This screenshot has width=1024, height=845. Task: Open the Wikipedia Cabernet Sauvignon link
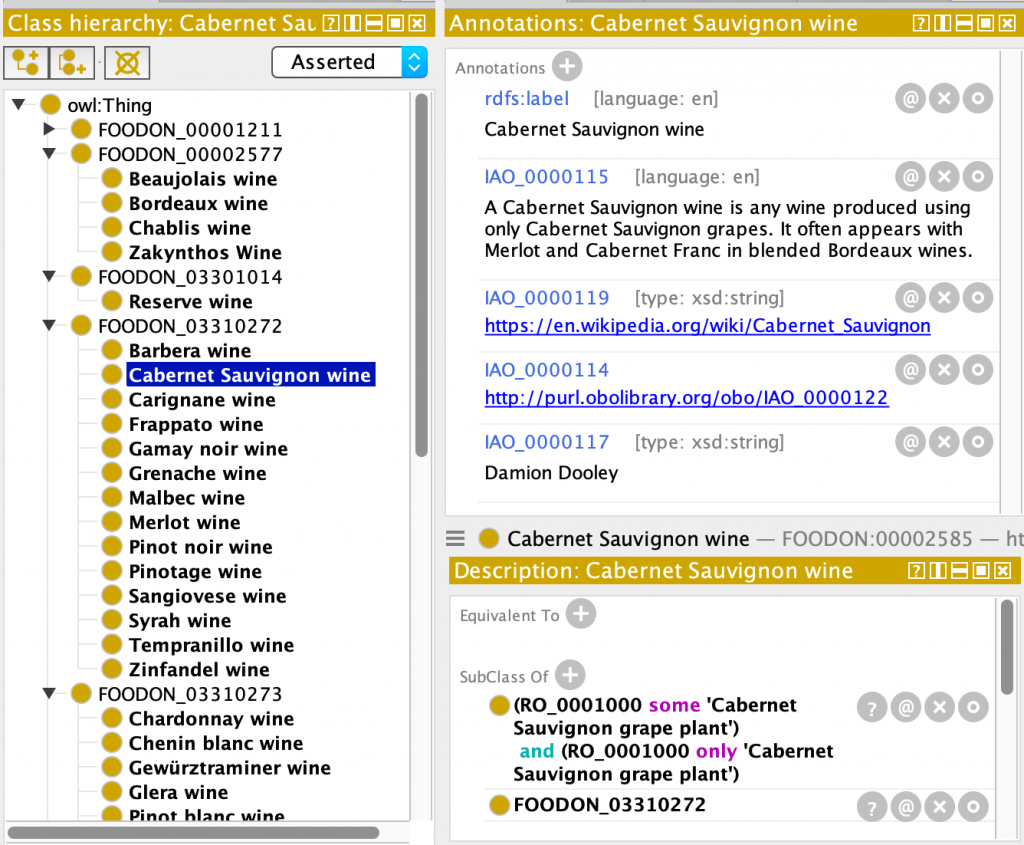click(707, 325)
